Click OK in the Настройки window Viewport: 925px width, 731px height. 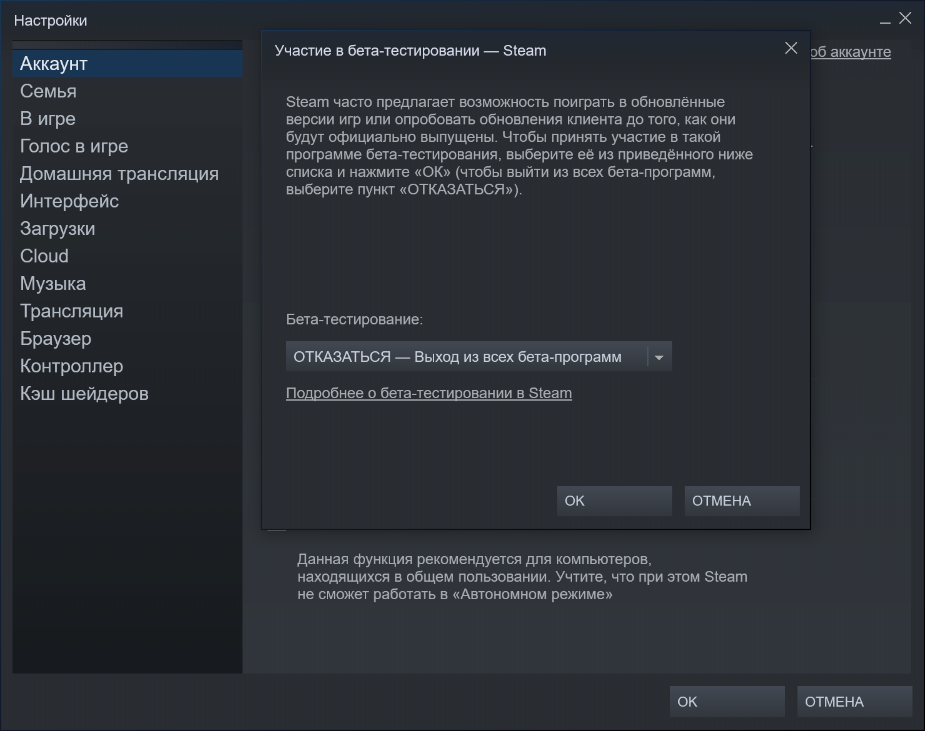(727, 702)
